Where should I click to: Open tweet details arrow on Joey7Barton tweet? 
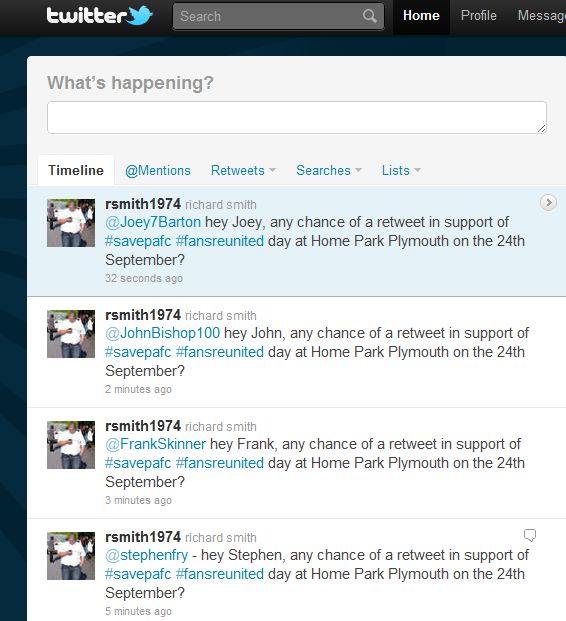548,202
